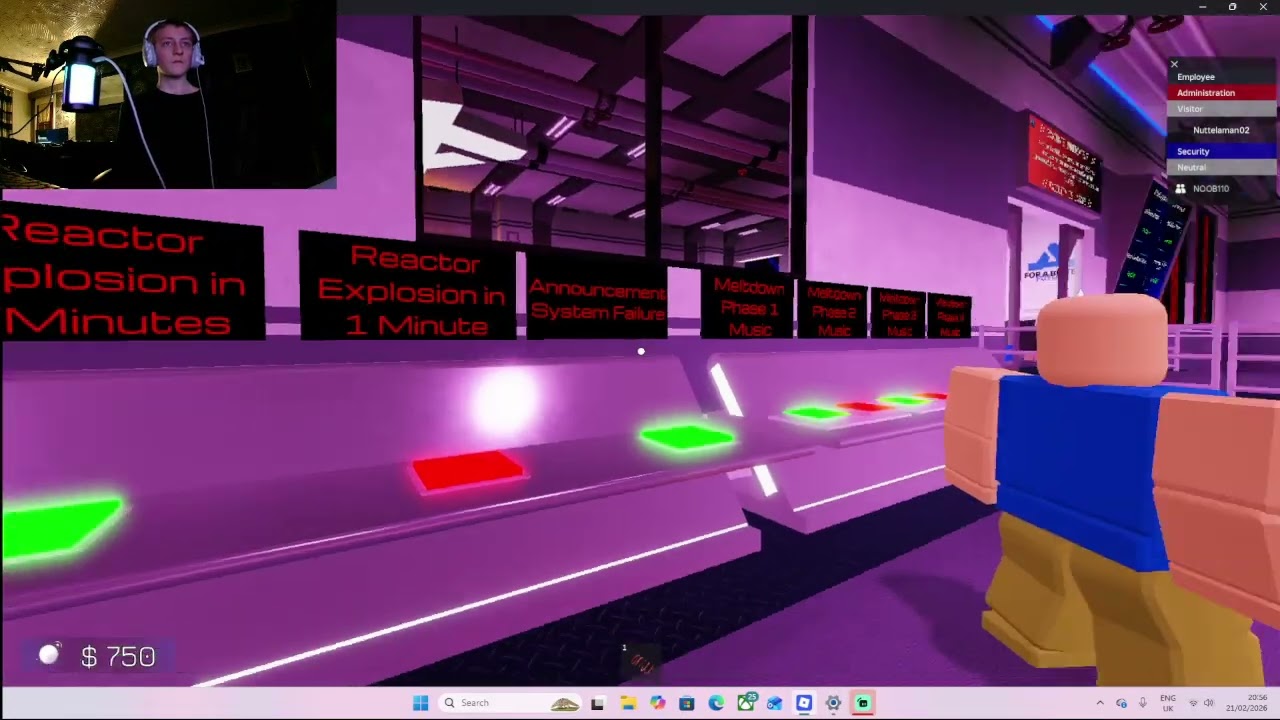Click player Nuttelaman02 in the list

coord(1221,130)
